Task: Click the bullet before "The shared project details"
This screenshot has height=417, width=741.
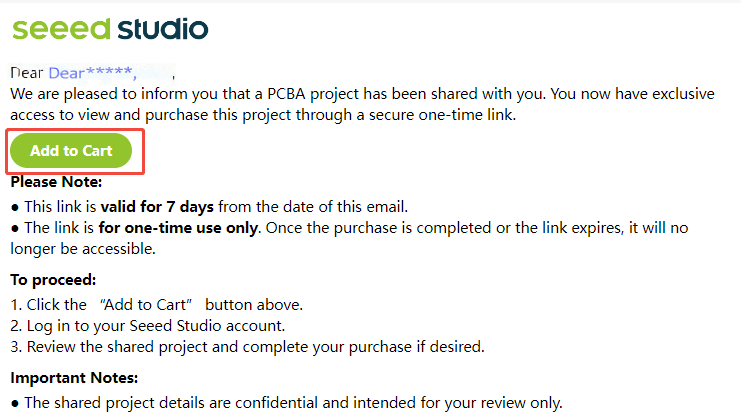Action: pos(15,403)
